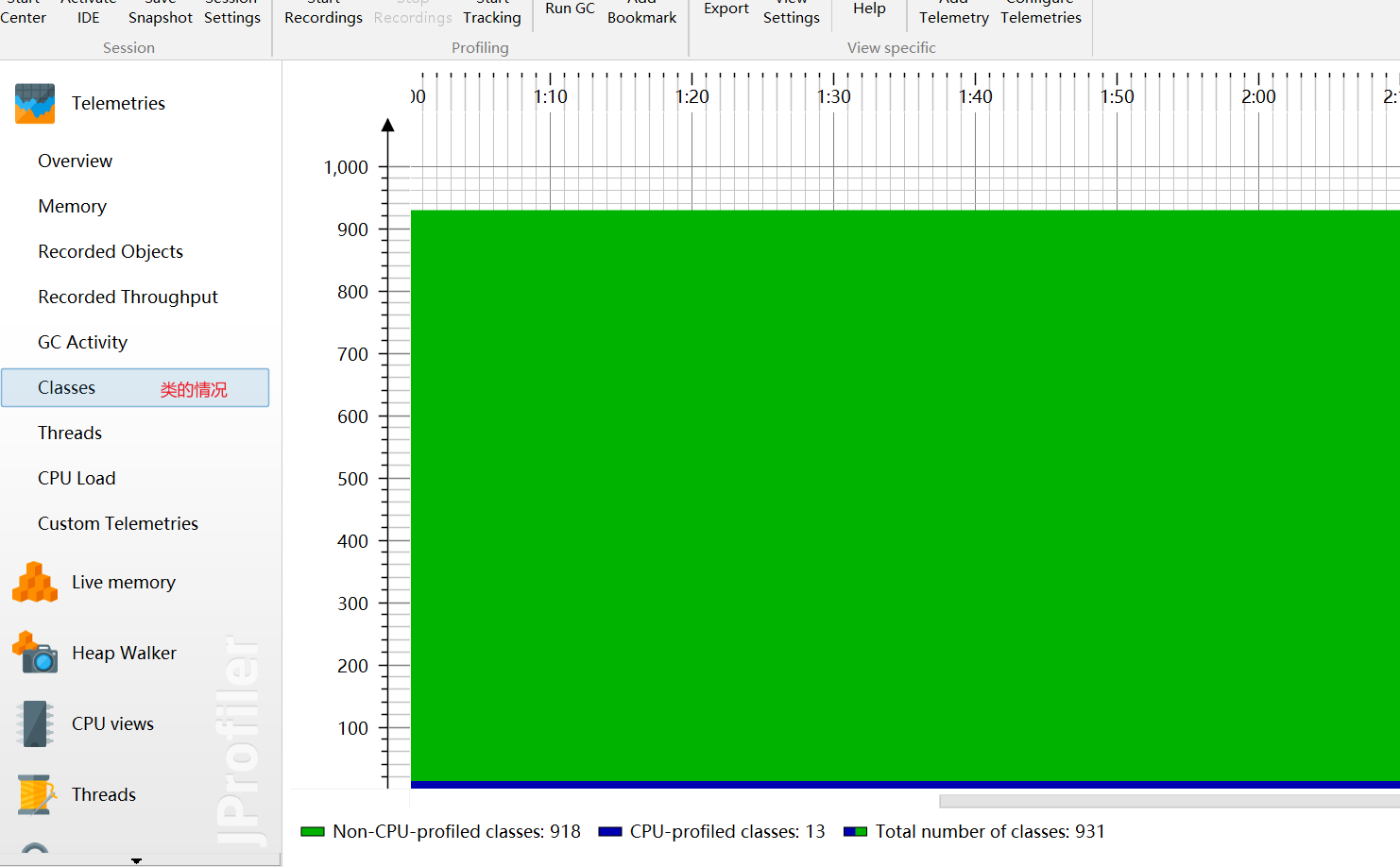1400x867 pixels.
Task: Click the Threads spool icon
Action: (x=35, y=794)
